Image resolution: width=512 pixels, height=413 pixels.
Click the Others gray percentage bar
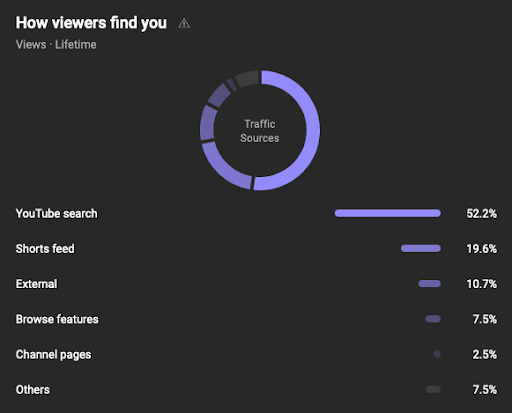pyautogui.click(x=433, y=389)
